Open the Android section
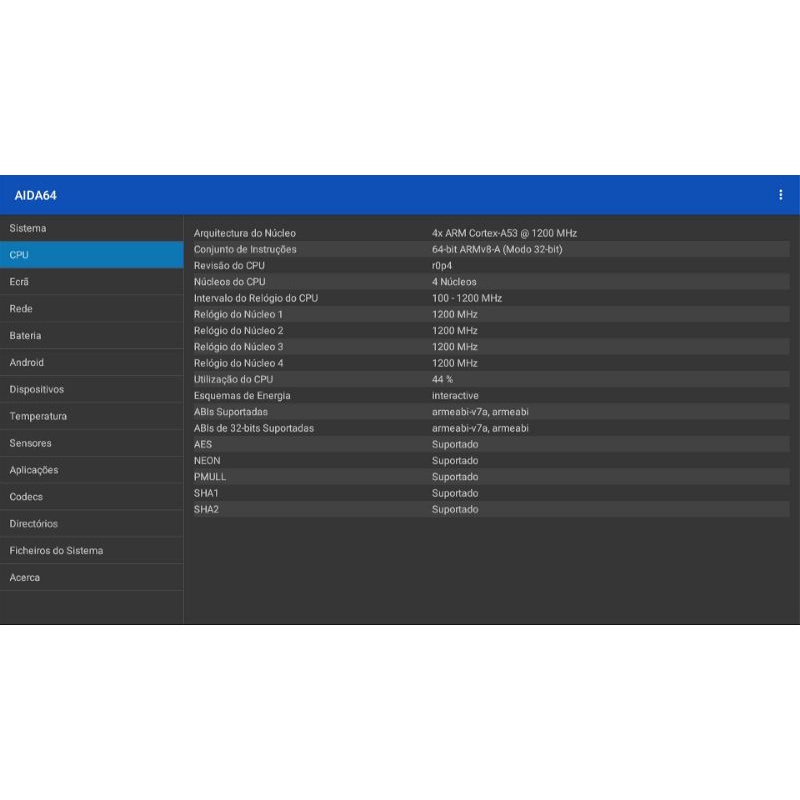 point(91,362)
